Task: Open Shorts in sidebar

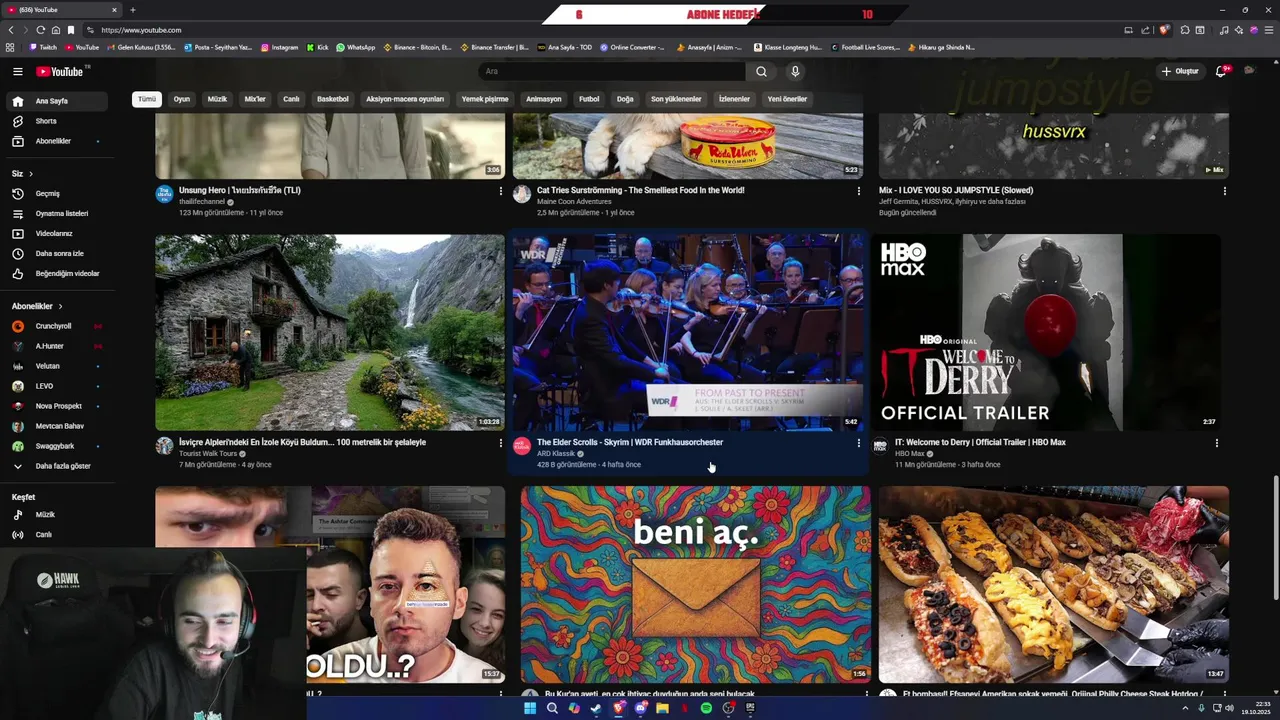Action: click(x=58, y=121)
